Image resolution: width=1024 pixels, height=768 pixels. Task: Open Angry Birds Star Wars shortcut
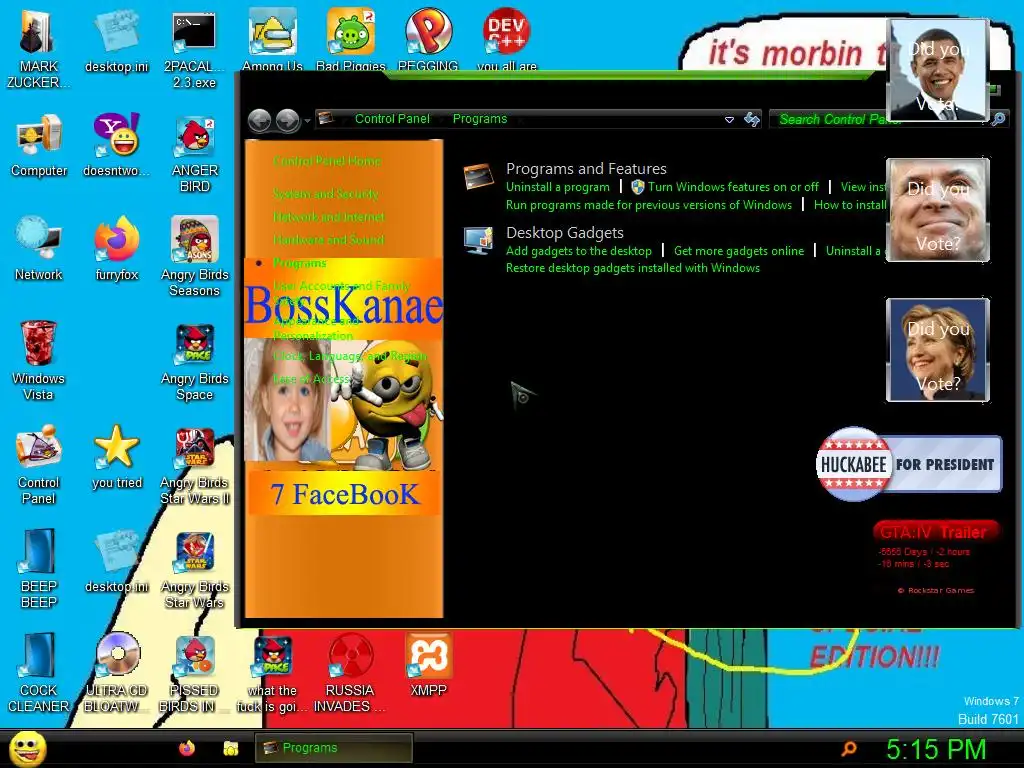click(x=195, y=569)
